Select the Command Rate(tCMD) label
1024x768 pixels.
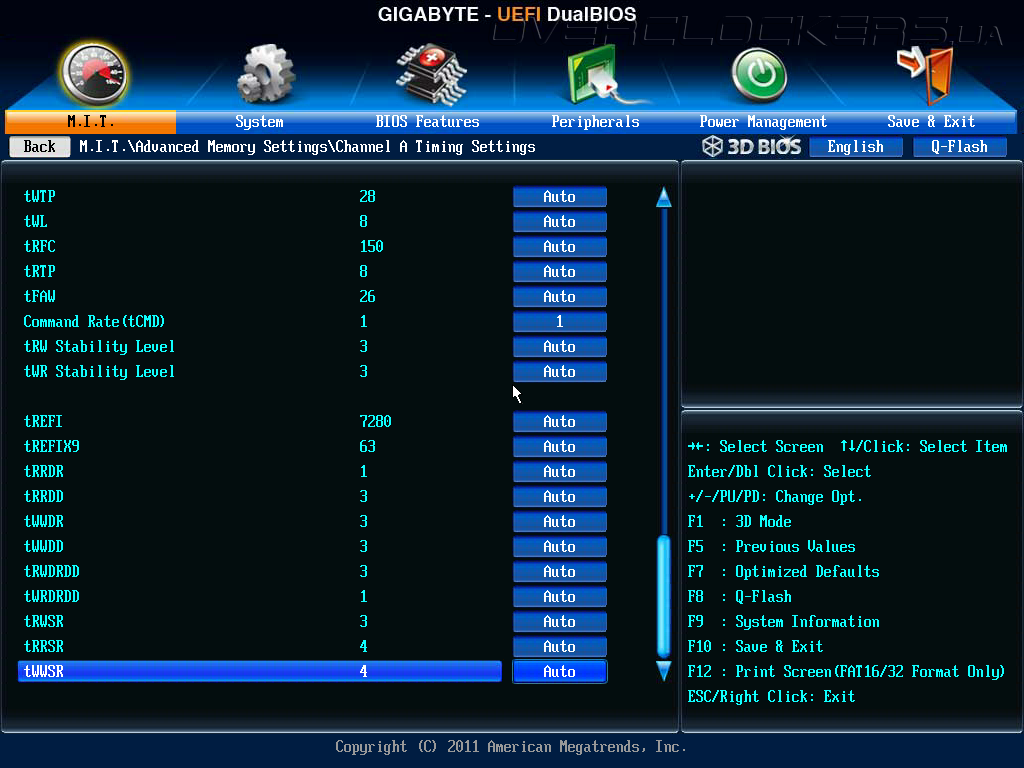point(94,321)
